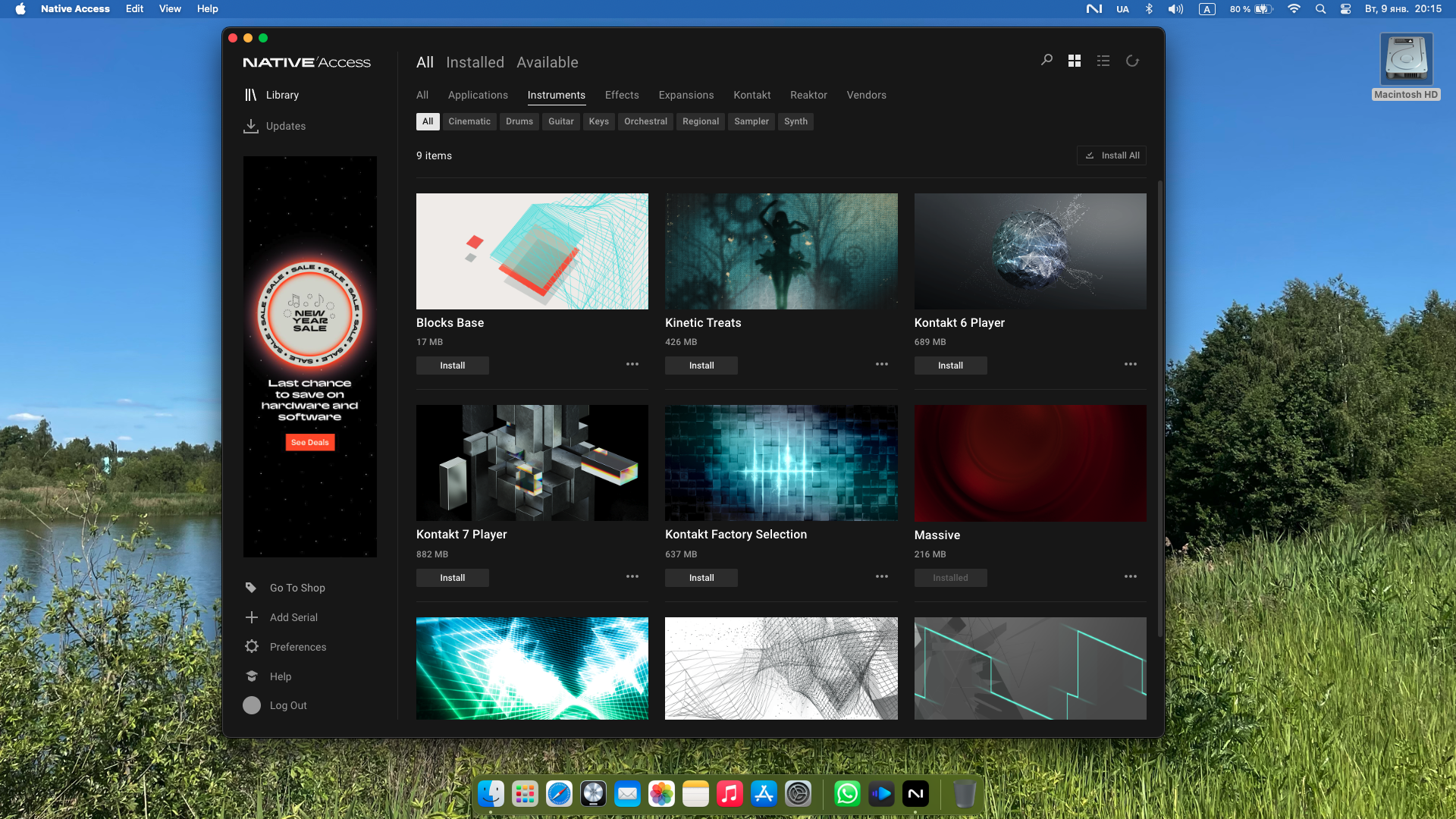The image size is (1456, 819).
Task: Open more options for Kinetic Treats
Action: pyautogui.click(x=882, y=365)
